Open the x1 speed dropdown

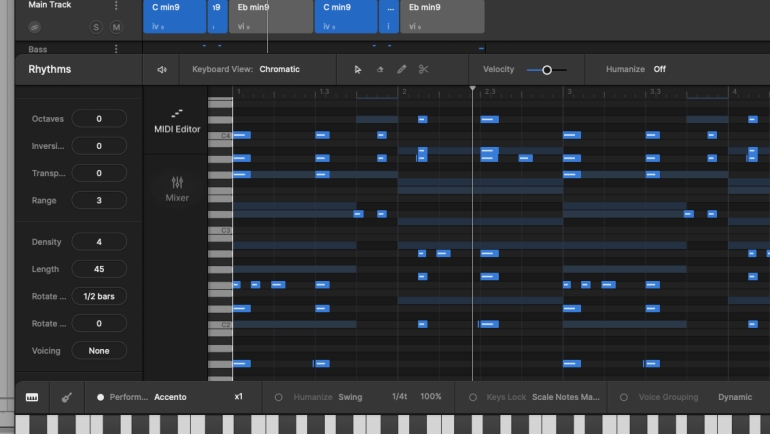[239, 397]
